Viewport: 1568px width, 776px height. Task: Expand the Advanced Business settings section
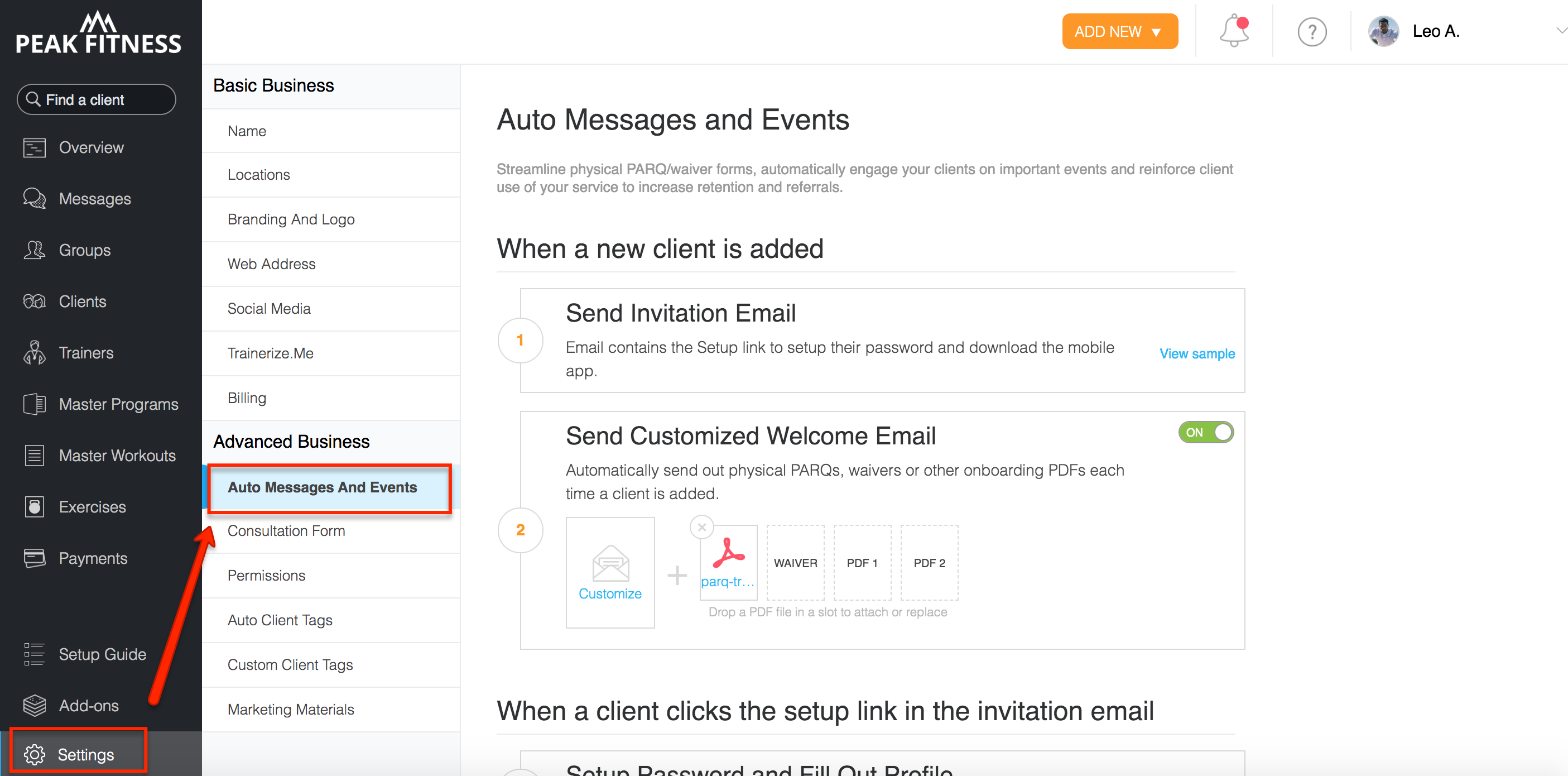(291, 441)
